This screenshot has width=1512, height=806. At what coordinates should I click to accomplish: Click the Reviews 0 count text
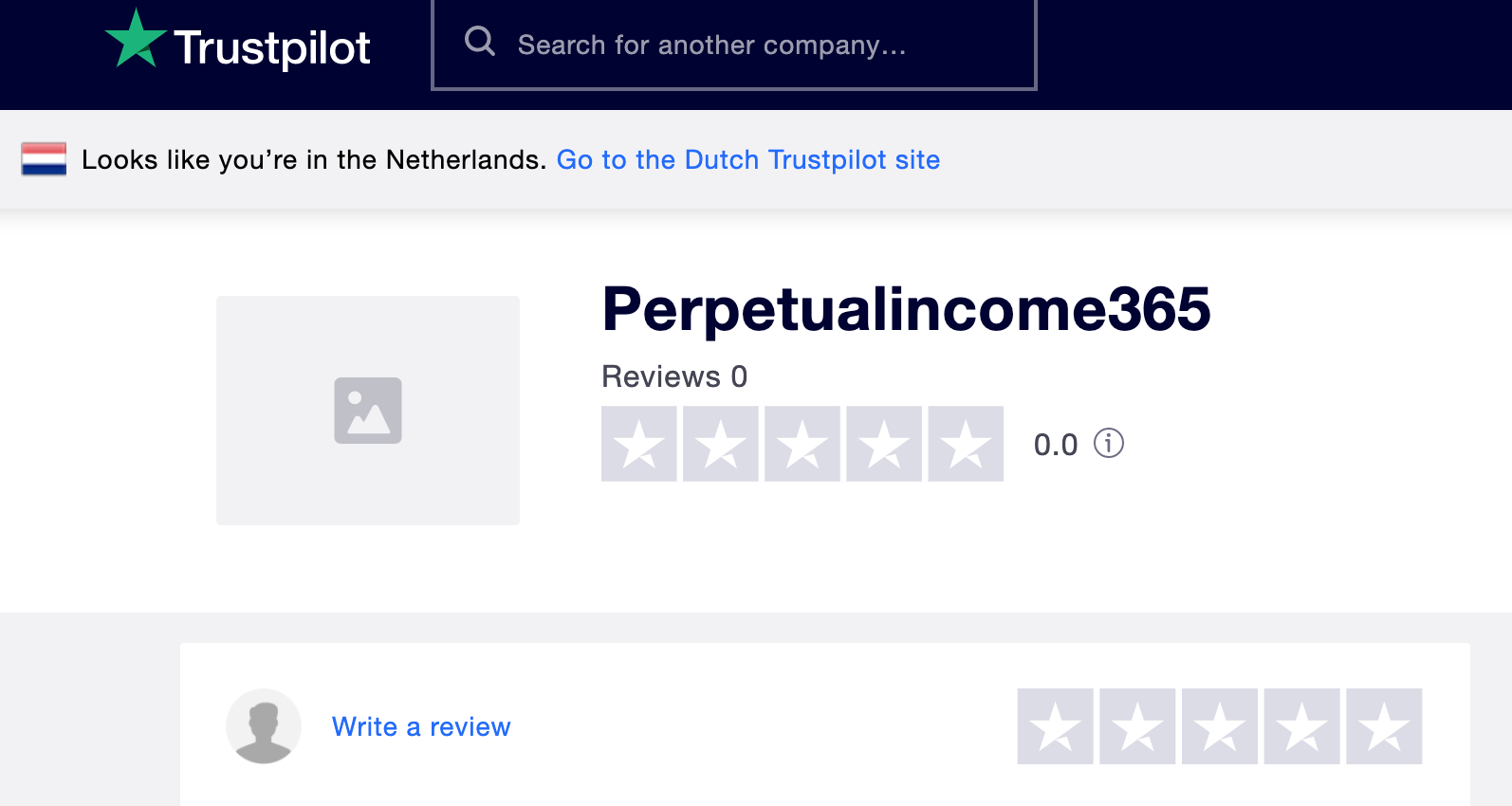tap(674, 376)
